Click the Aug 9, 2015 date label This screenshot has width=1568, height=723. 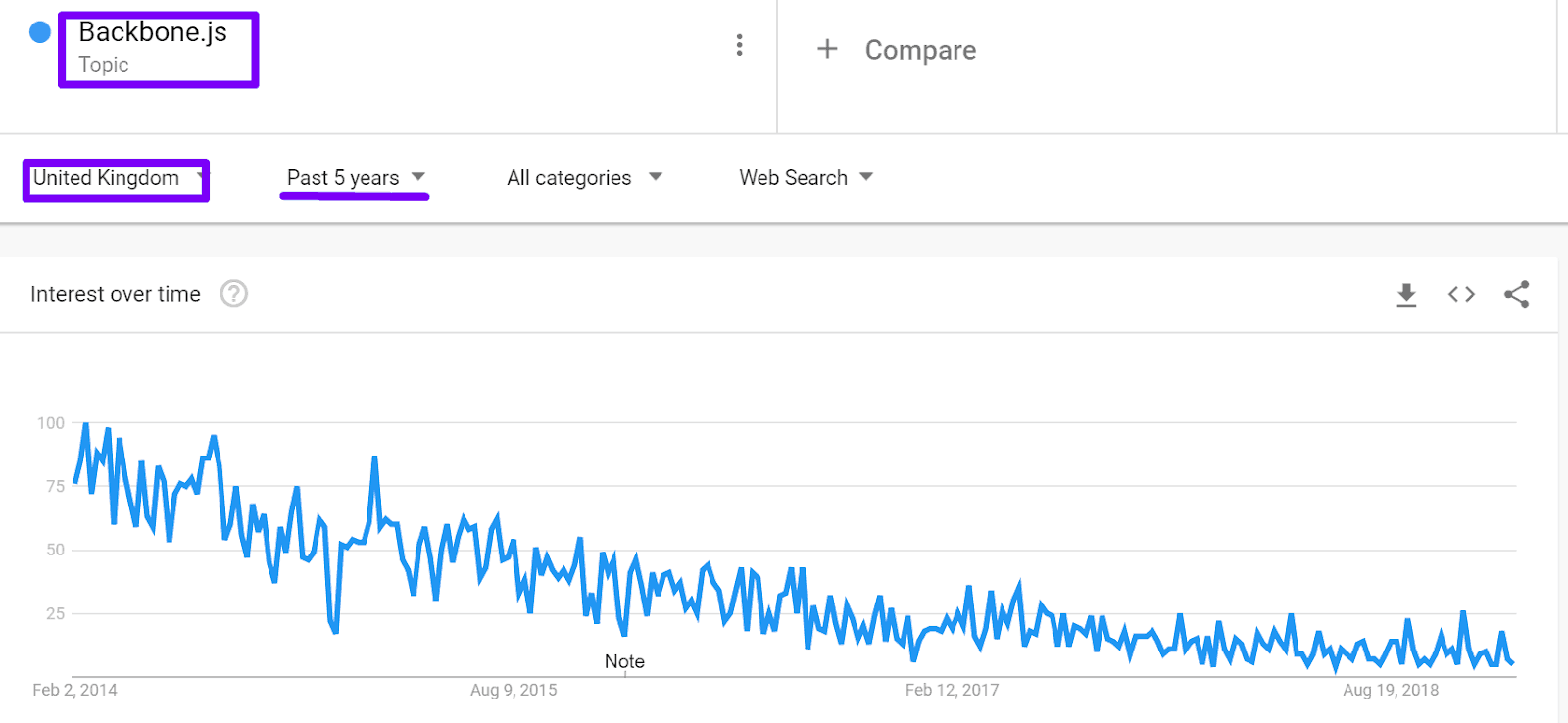point(514,690)
